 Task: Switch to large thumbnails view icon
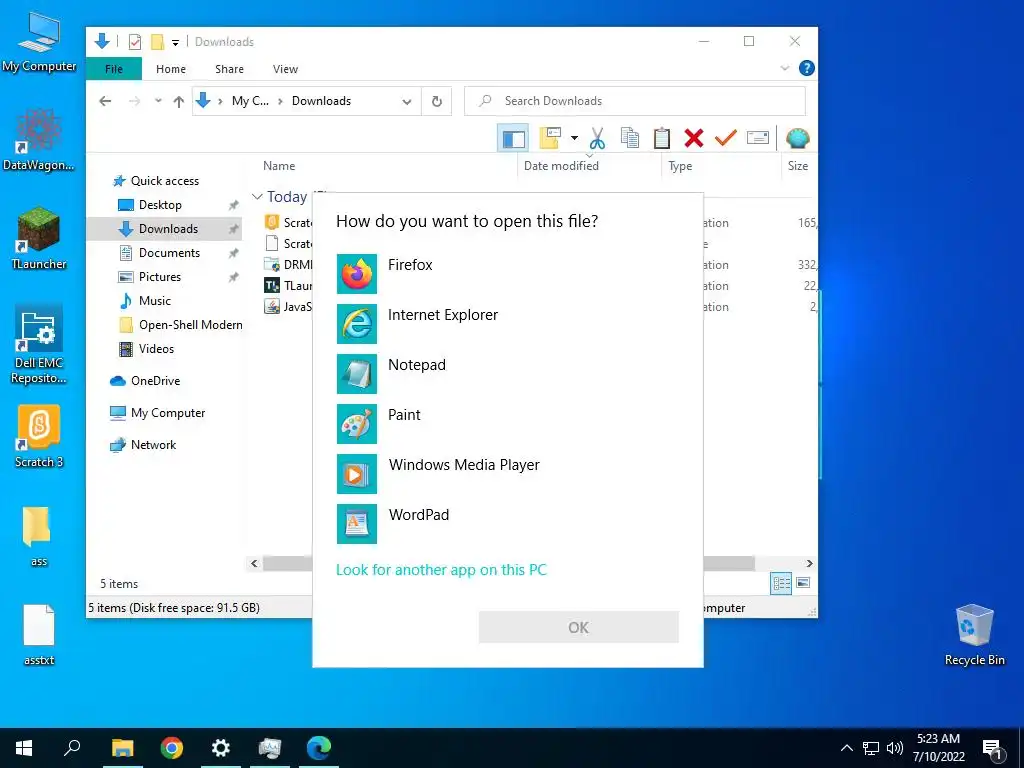coord(803,583)
